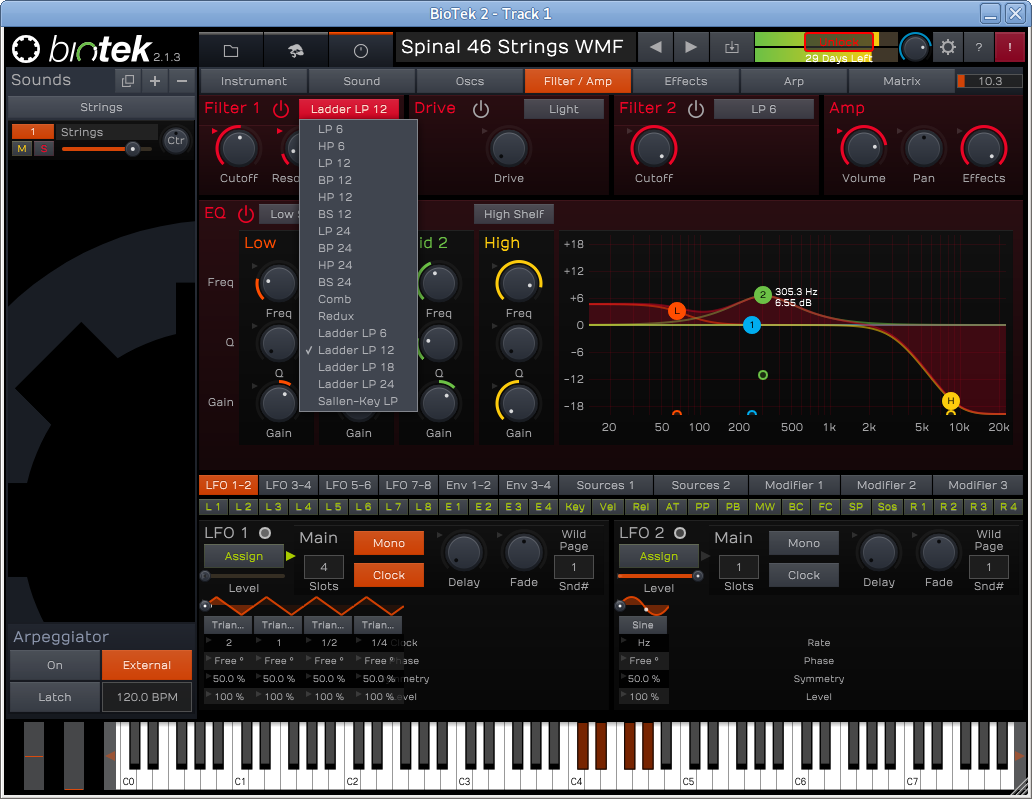Image resolution: width=1032 pixels, height=799 pixels.
Task: Open Filter 2 type dropdown LP 6
Action: [x=763, y=109]
